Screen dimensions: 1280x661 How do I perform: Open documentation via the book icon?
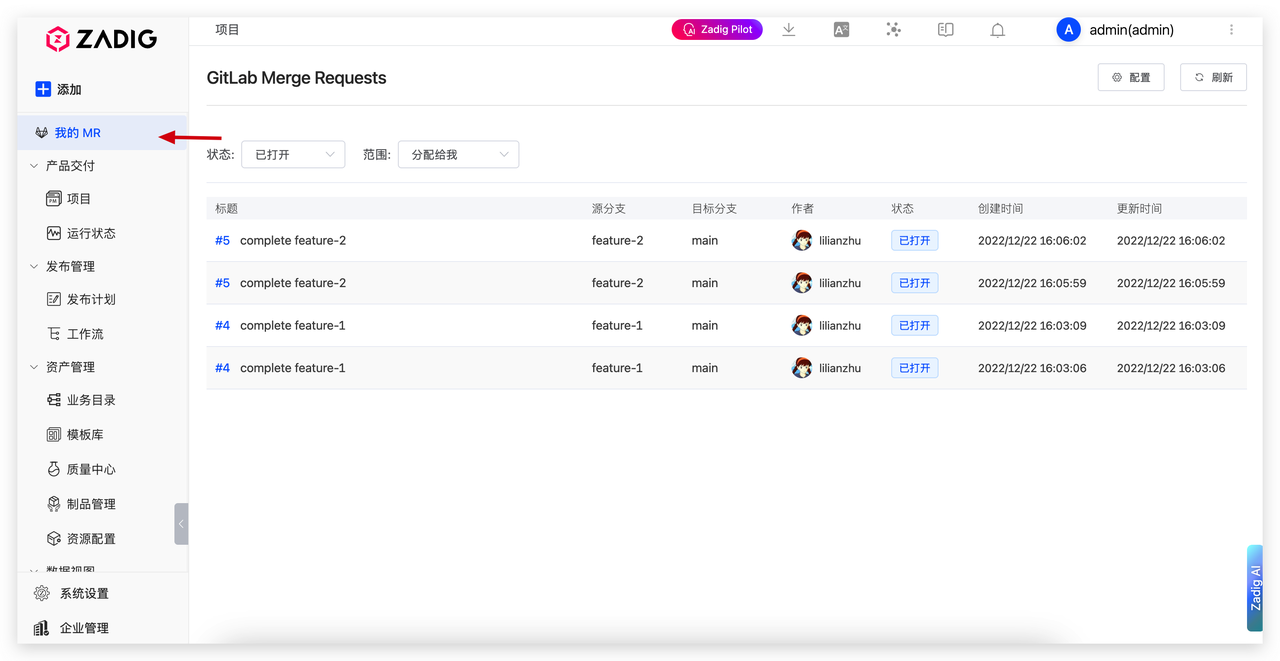click(945, 29)
